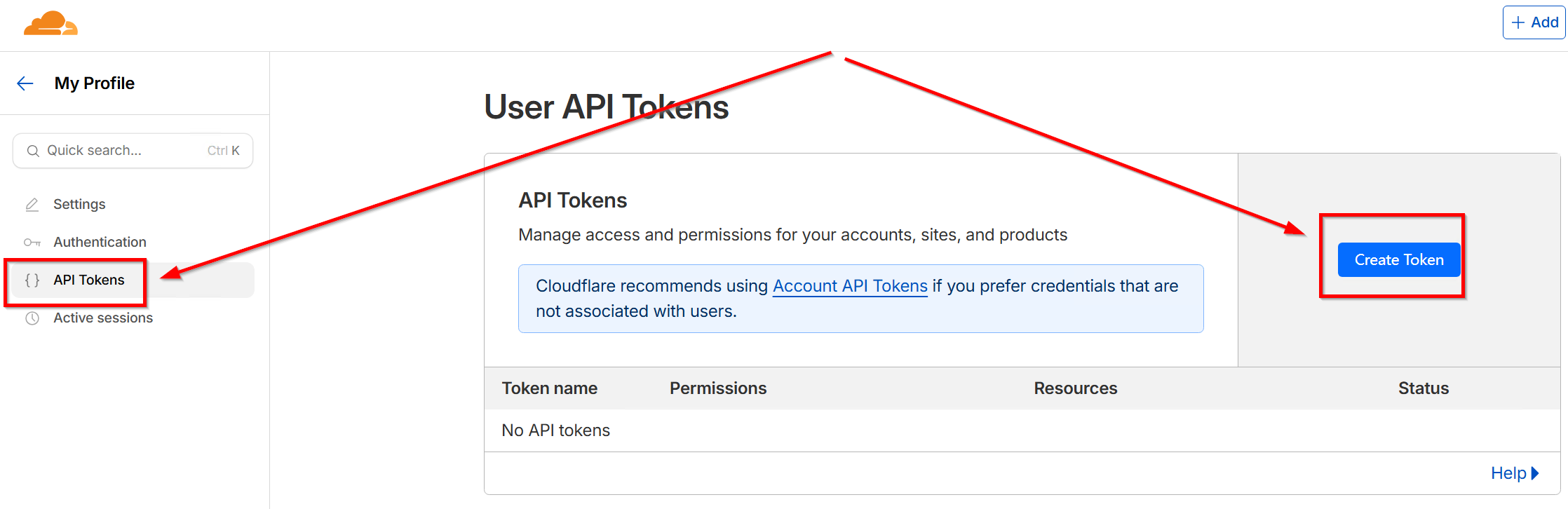
Task: Expand the Help section
Action: tap(1515, 473)
